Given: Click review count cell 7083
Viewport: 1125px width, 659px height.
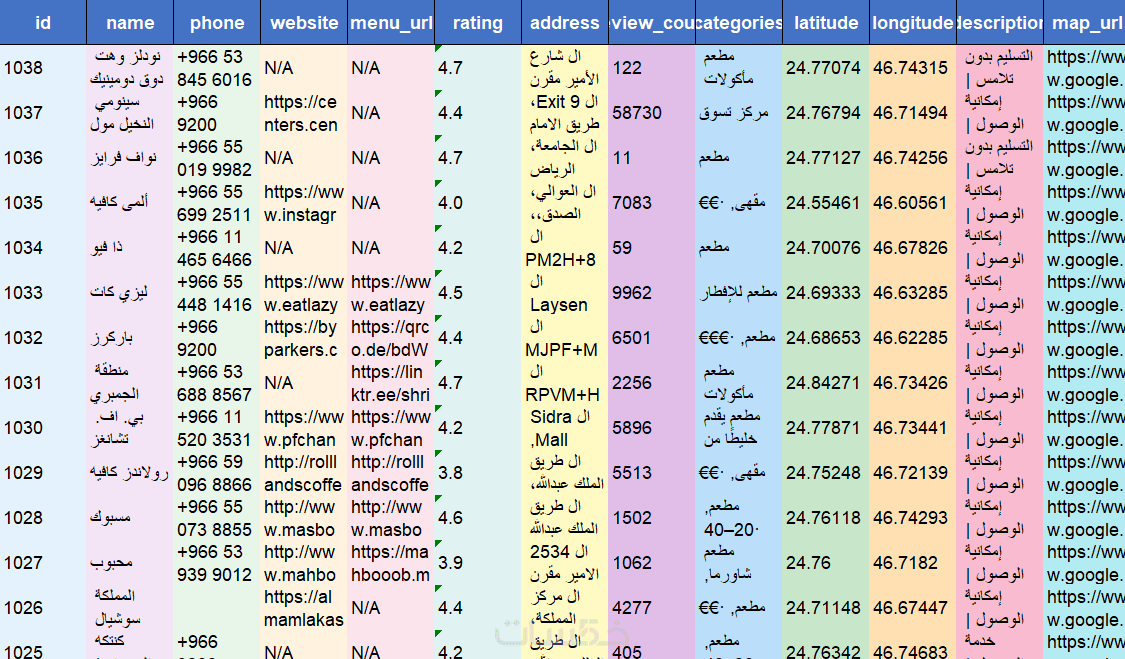Looking at the screenshot, I should (x=651, y=203).
